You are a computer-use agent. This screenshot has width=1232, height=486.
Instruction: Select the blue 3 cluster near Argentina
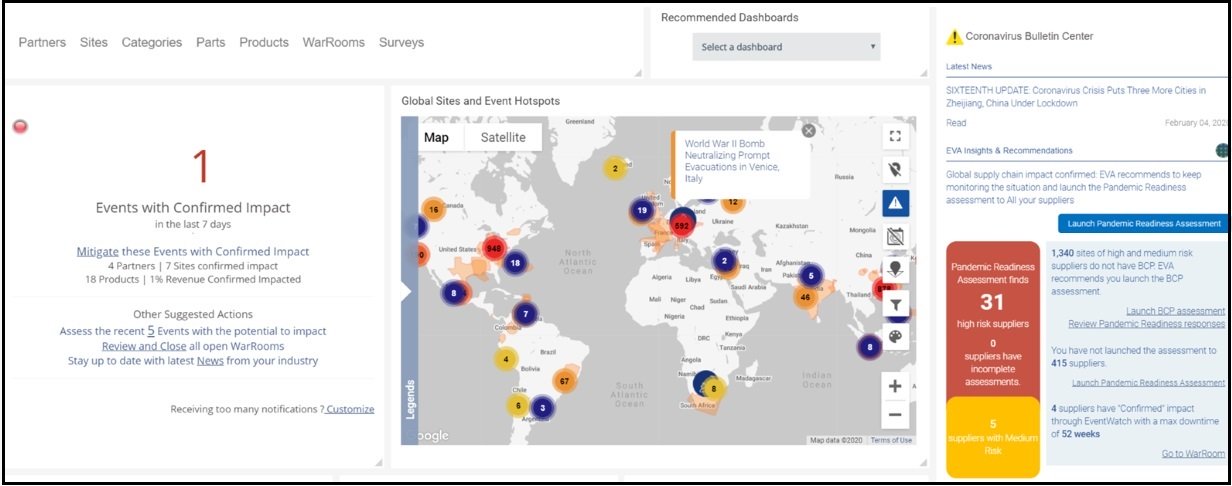(542, 407)
